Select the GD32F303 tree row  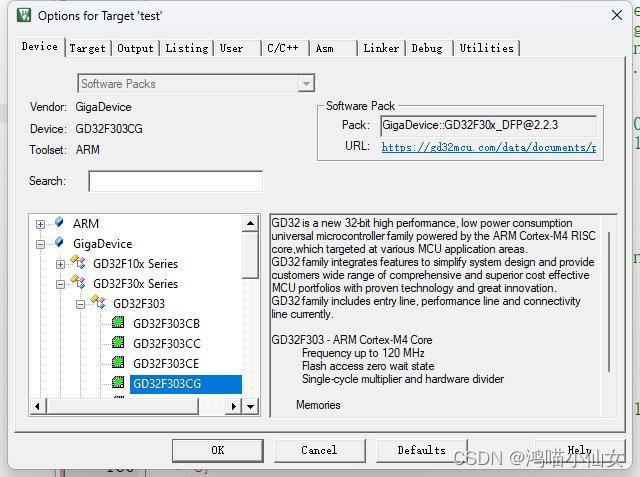tap(139, 304)
